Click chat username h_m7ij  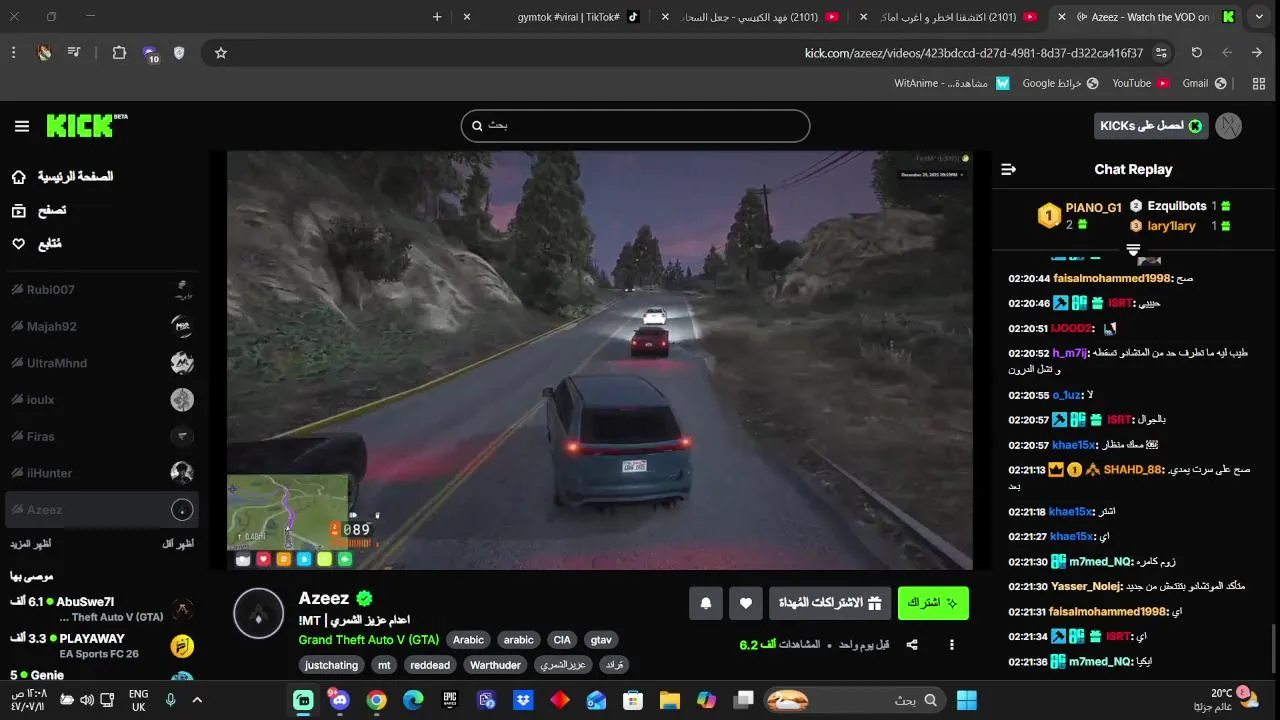pyautogui.click(x=1070, y=353)
